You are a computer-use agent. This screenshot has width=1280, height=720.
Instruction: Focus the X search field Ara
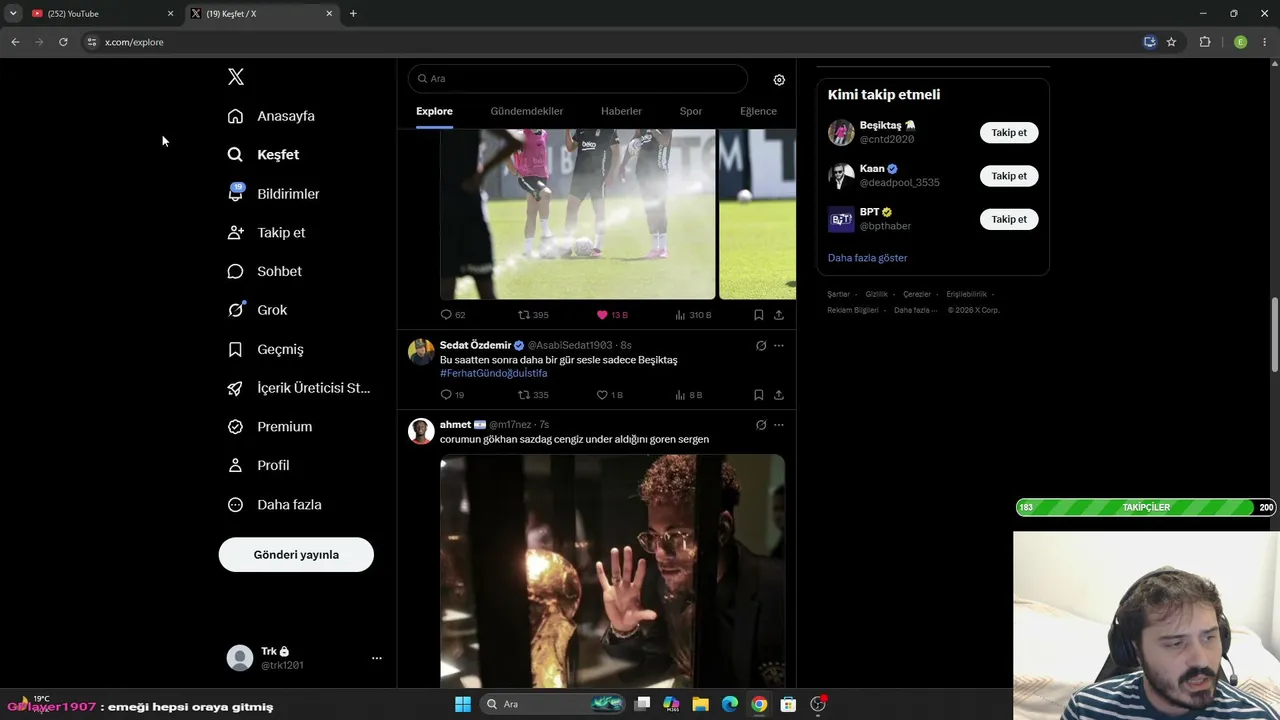coord(578,78)
